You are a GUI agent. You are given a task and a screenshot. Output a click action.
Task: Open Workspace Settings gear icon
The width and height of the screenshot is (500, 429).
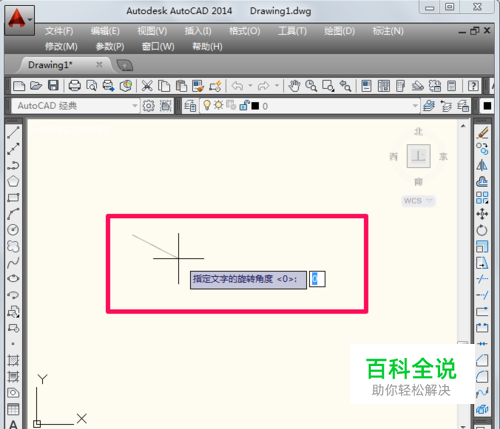(x=149, y=106)
